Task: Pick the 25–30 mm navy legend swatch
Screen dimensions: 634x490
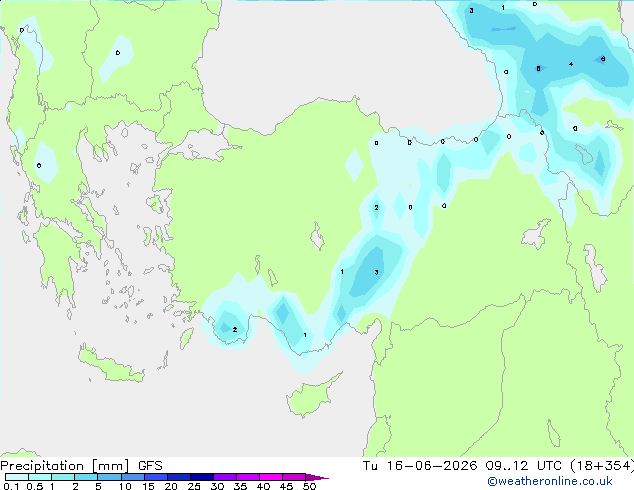Action: tap(202, 477)
